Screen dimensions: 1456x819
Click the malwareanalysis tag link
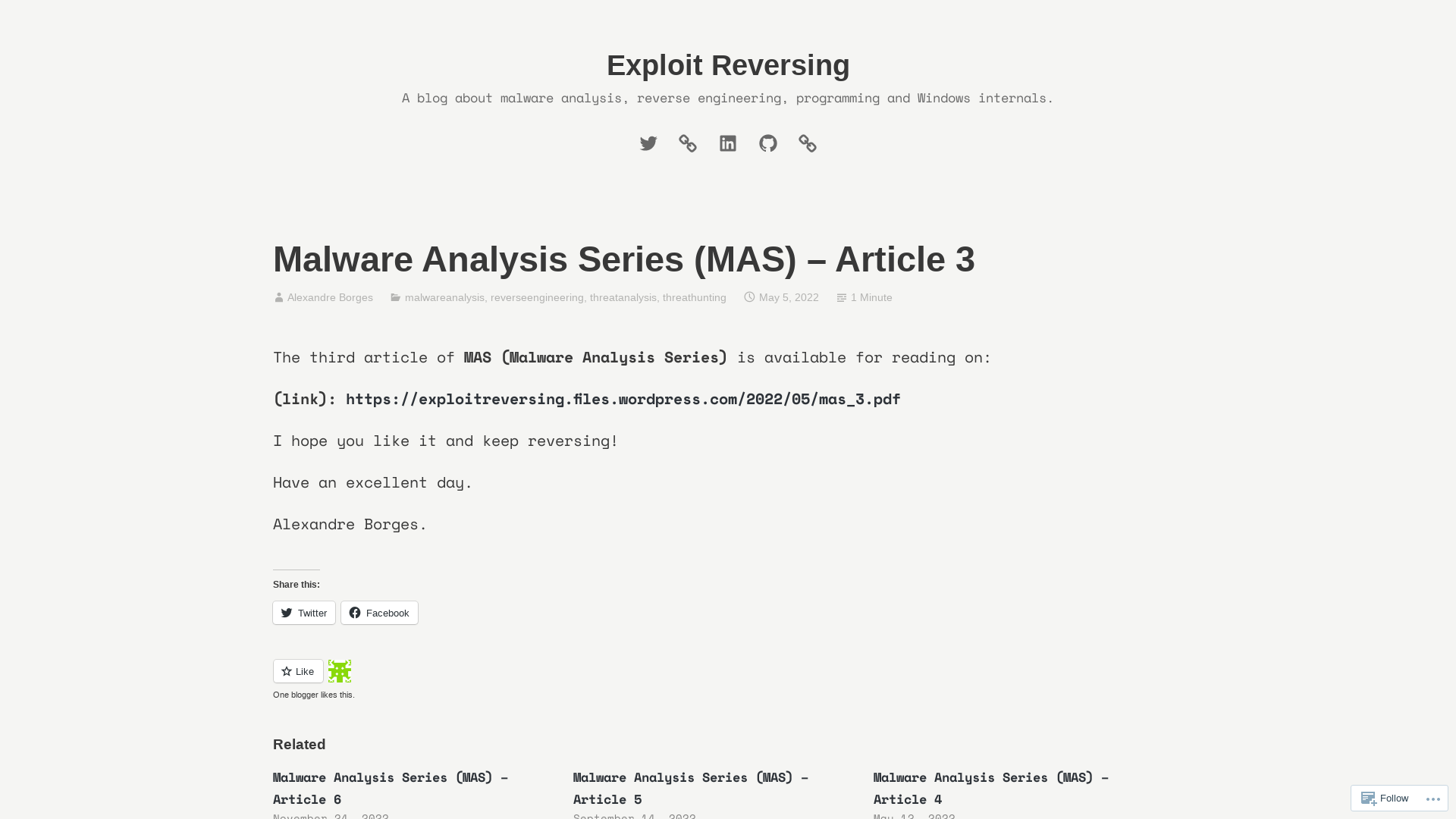coord(444,297)
